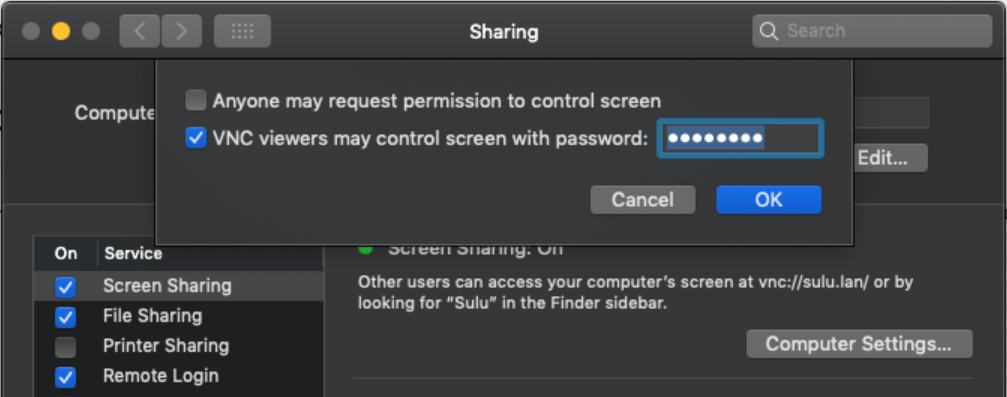This screenshot has height=397, width=1007.
Task: Toggle the Remote Login checkbox
Action: [66, 377]
